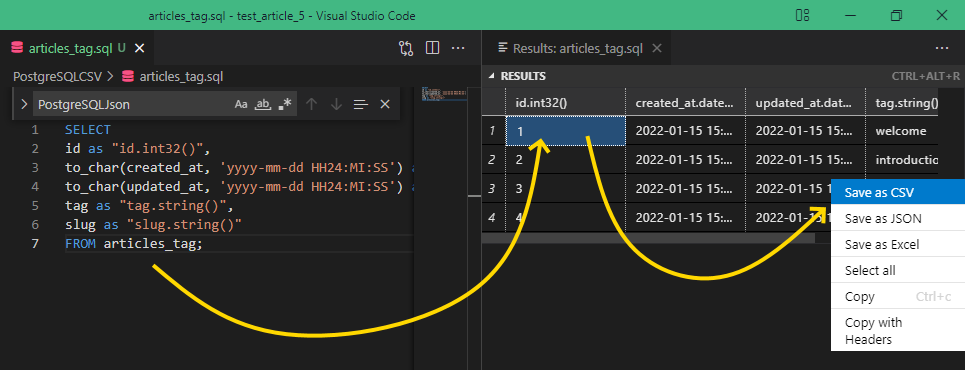Click the SQL file icon on editor tab

coord(18,48)
